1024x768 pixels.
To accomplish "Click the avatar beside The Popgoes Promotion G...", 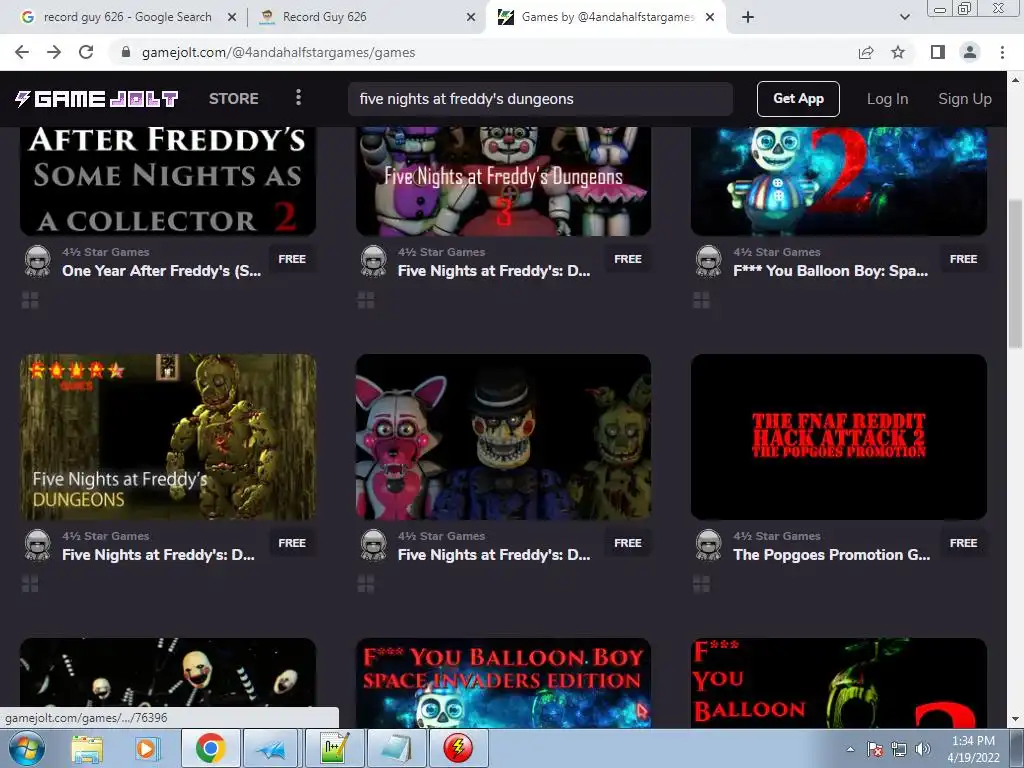I will point(709,545).
